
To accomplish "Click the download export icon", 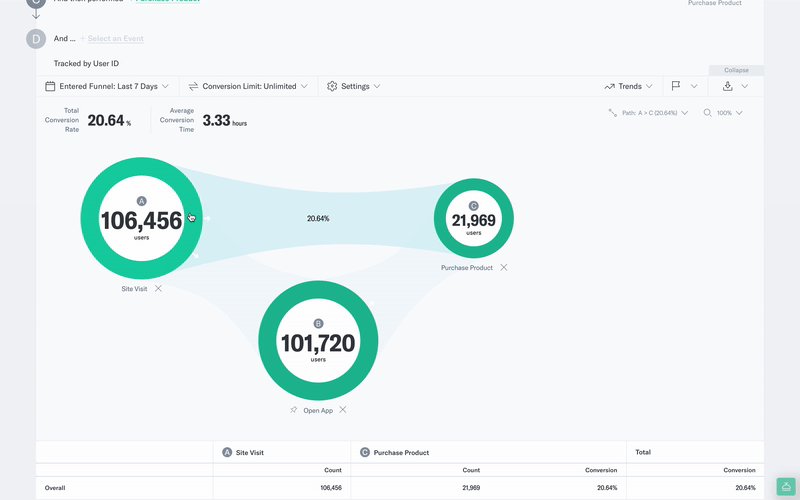I will [x=728, y=86].
